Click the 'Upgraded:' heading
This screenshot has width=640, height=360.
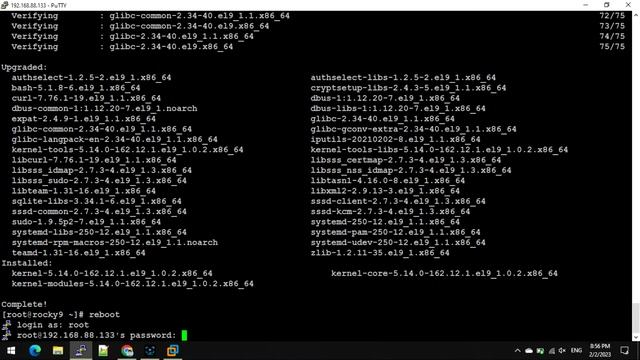click(24, 67)
